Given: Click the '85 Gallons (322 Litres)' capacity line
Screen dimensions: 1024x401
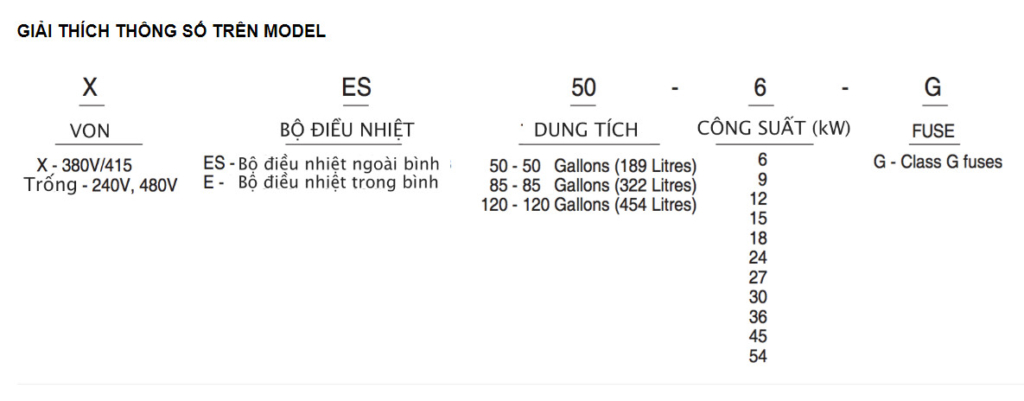Looking at the screenshot, I should [593, 185].
